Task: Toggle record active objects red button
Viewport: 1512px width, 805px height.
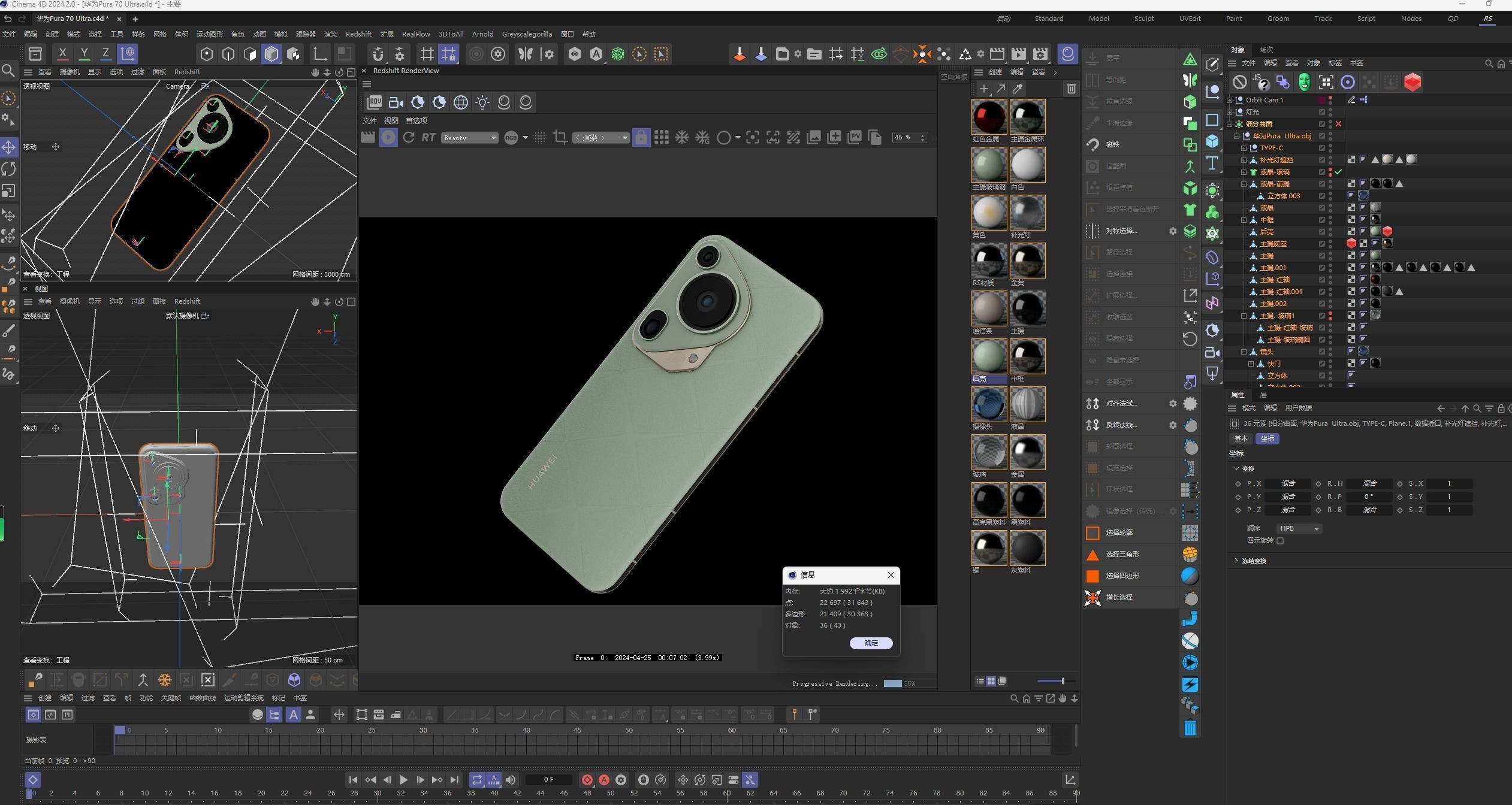Action: (587, 780)
